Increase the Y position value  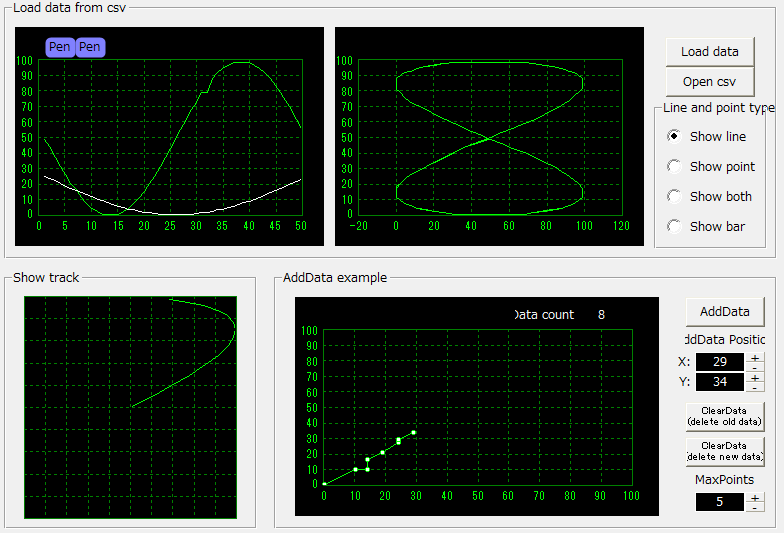[754, 377]
